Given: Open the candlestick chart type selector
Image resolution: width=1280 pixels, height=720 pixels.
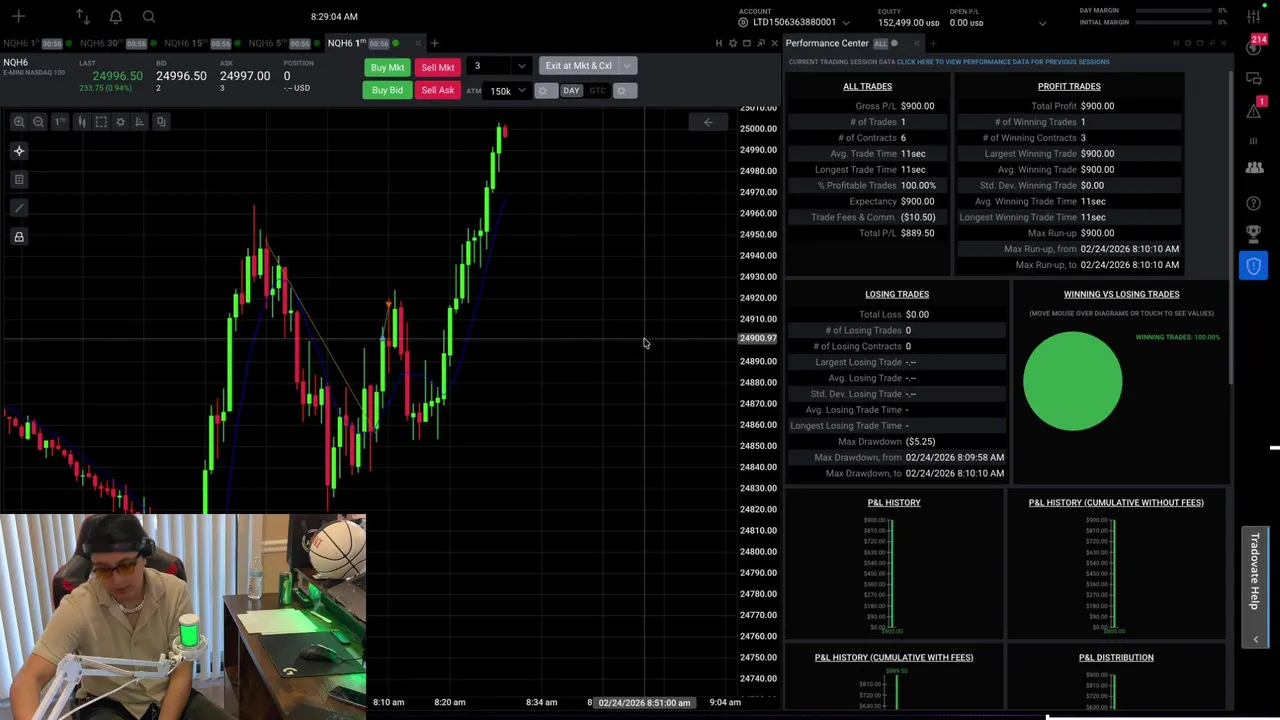Looking at the screenshot, I should (x=82, y=122).
